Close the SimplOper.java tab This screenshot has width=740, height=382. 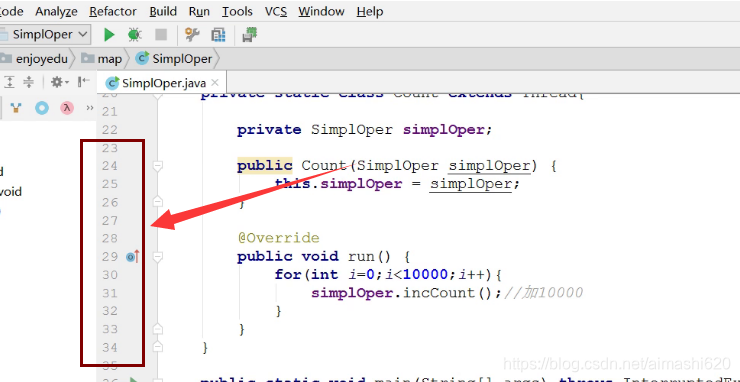tap(215, 83)
